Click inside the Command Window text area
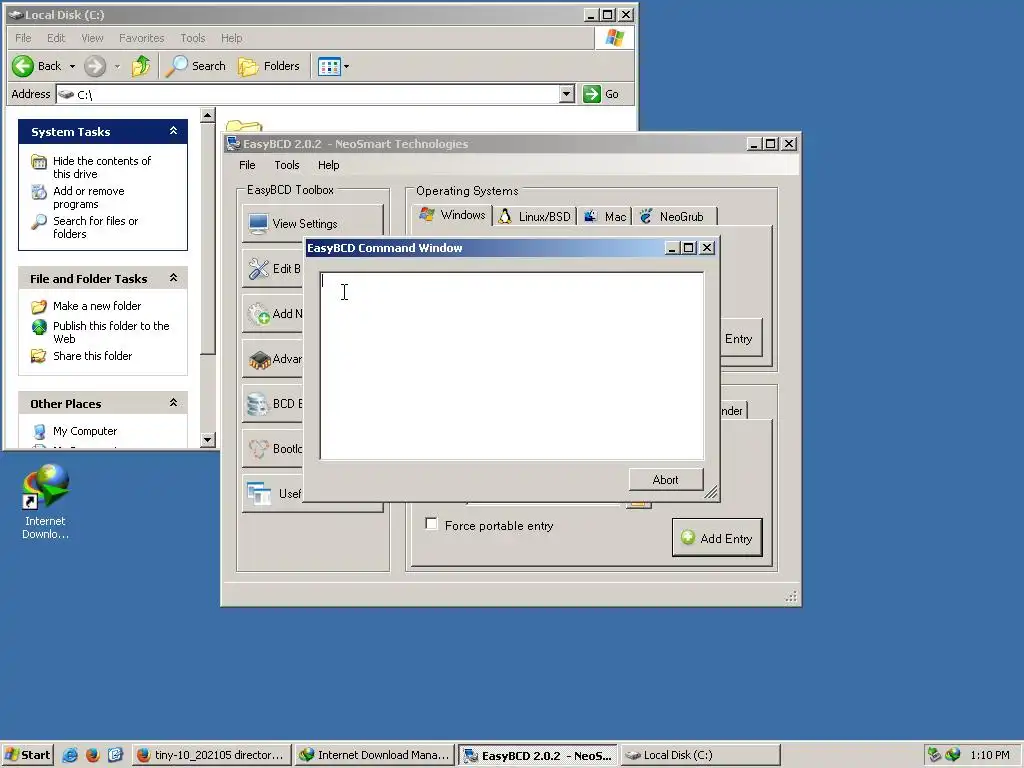The image size is (1024, 768). click(x=512, y=366)
